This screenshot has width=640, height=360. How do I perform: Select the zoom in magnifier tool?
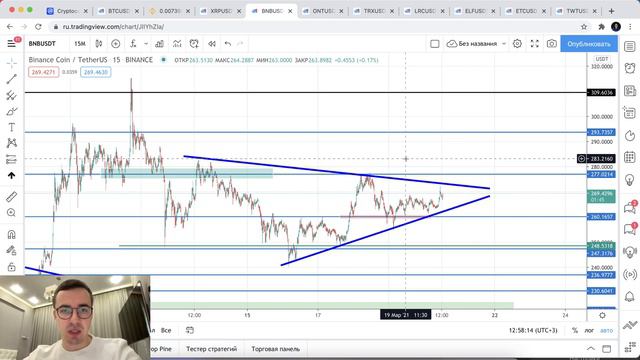(11, 213)
